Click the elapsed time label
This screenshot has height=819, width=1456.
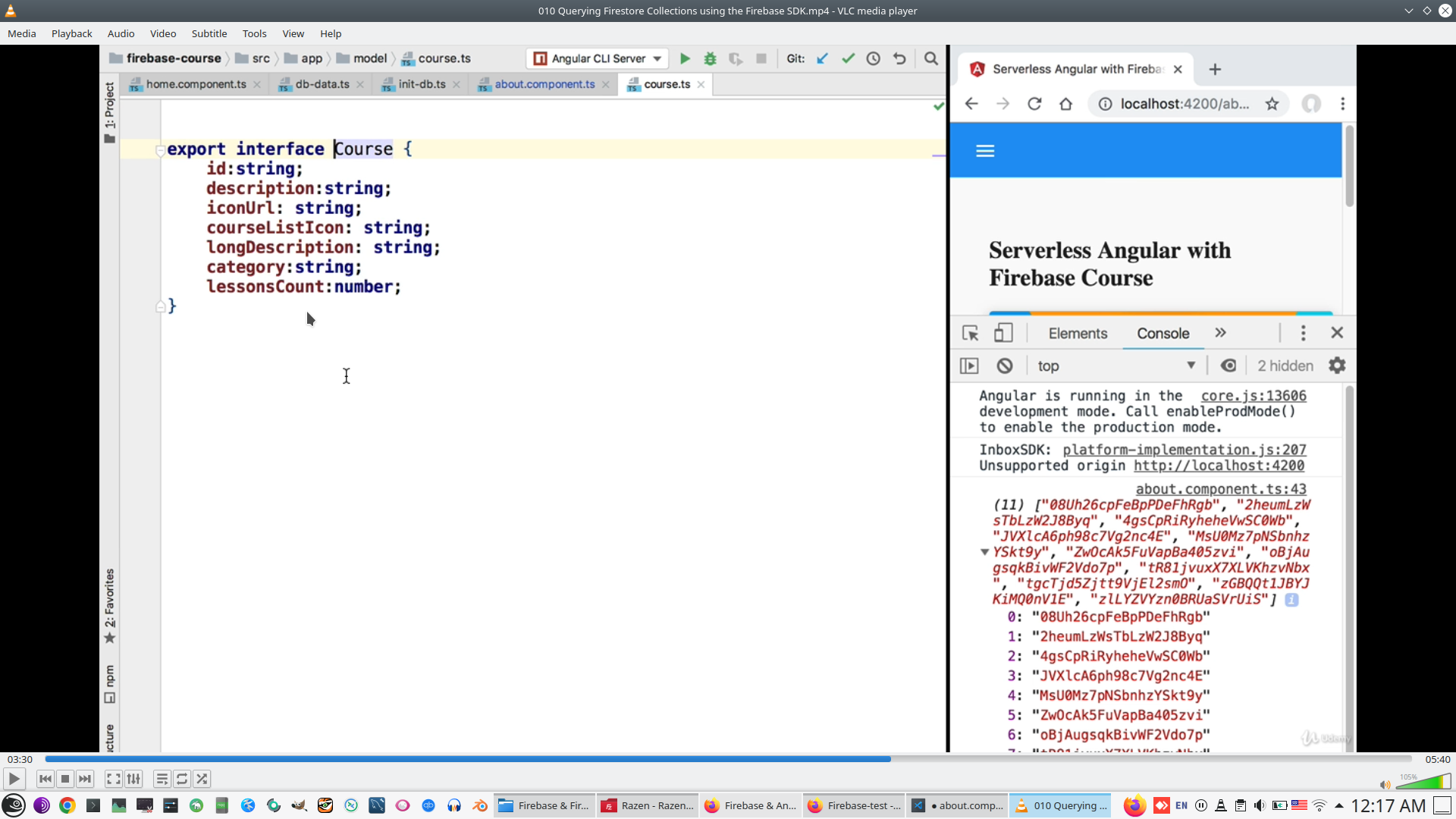click(x=20, y=759)
